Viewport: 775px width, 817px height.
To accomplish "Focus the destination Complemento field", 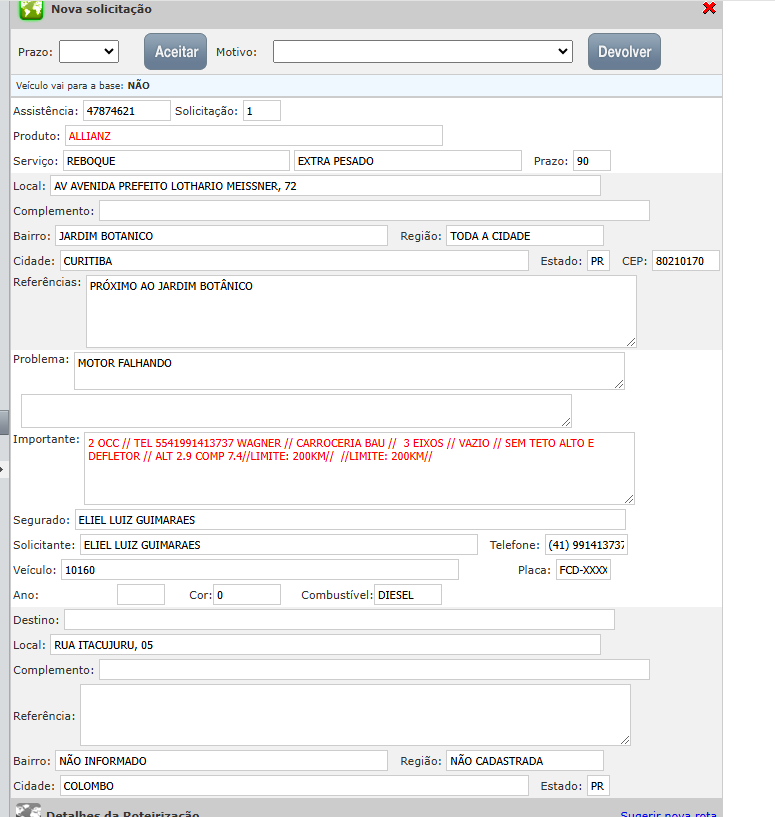I will pos(374,670).
